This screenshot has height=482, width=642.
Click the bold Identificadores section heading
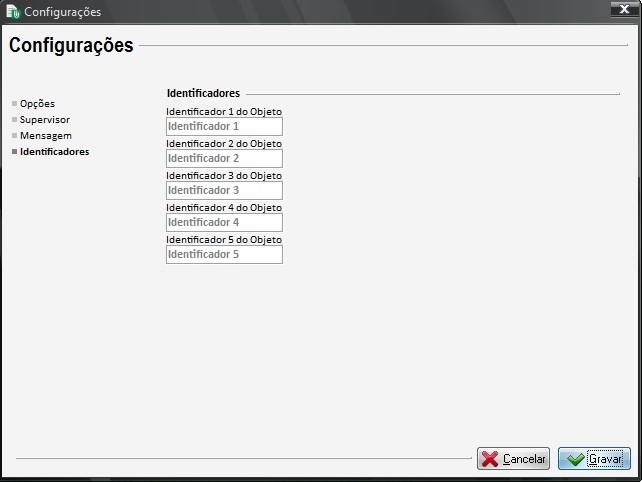pos(203,93)
